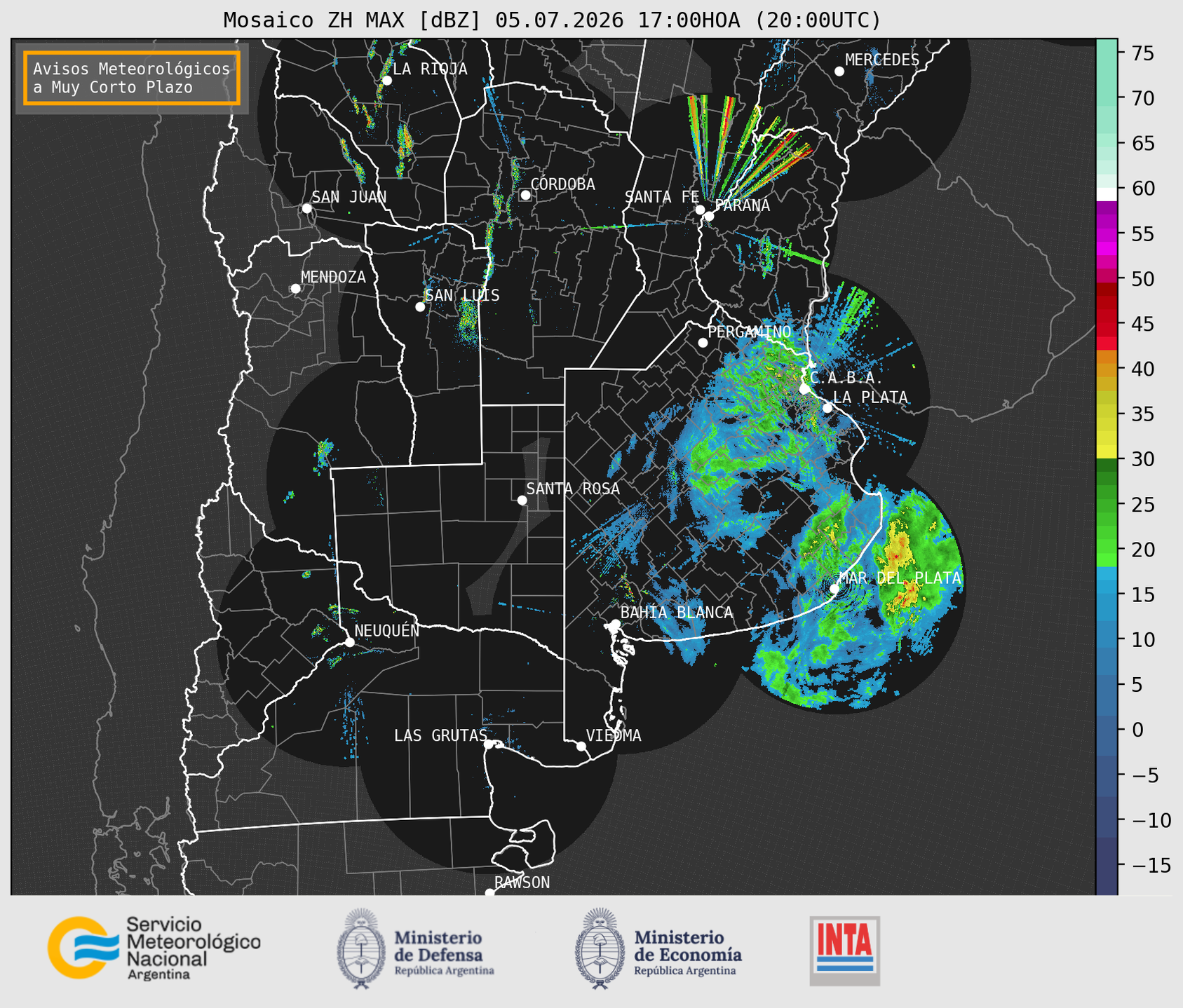The image size is (1183, 1008).
Task: Click the INTA logo
Action: pos(844,951)
